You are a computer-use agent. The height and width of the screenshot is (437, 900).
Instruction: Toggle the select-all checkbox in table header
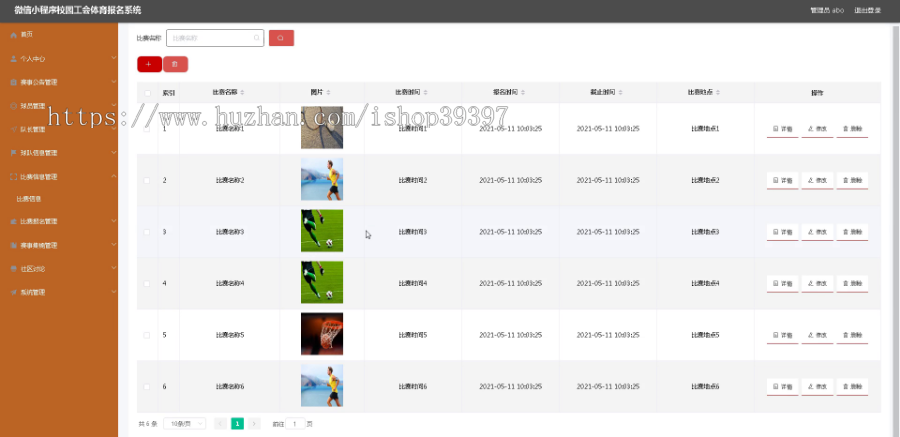[147, 93]
